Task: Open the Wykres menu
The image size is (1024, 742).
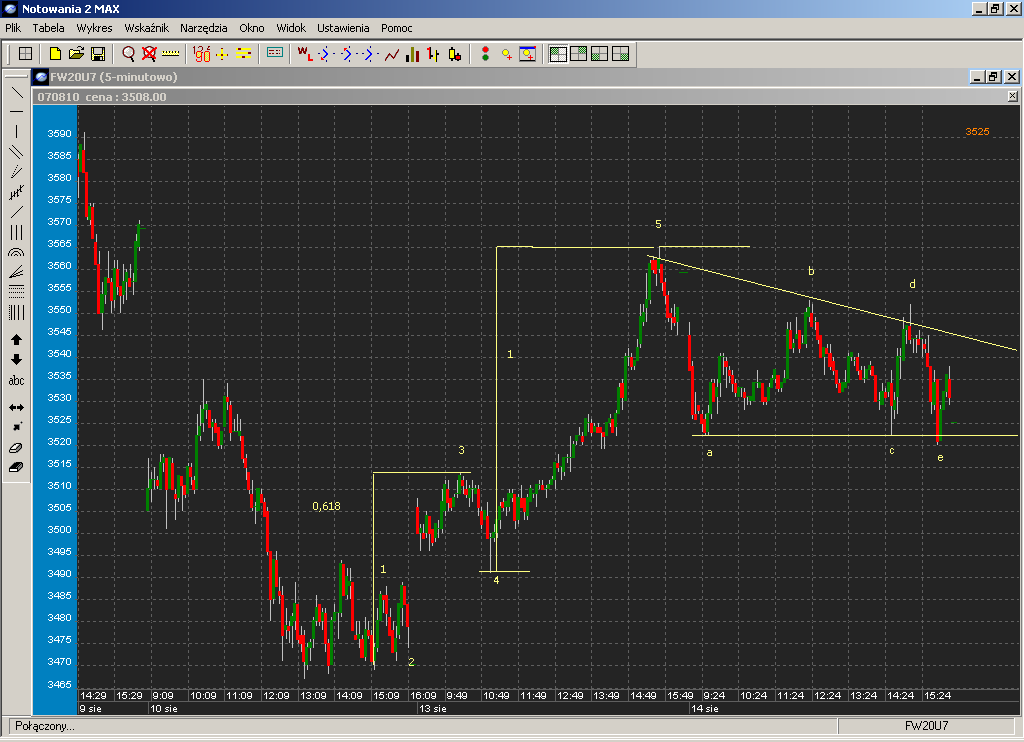Action: coord(94,28)
